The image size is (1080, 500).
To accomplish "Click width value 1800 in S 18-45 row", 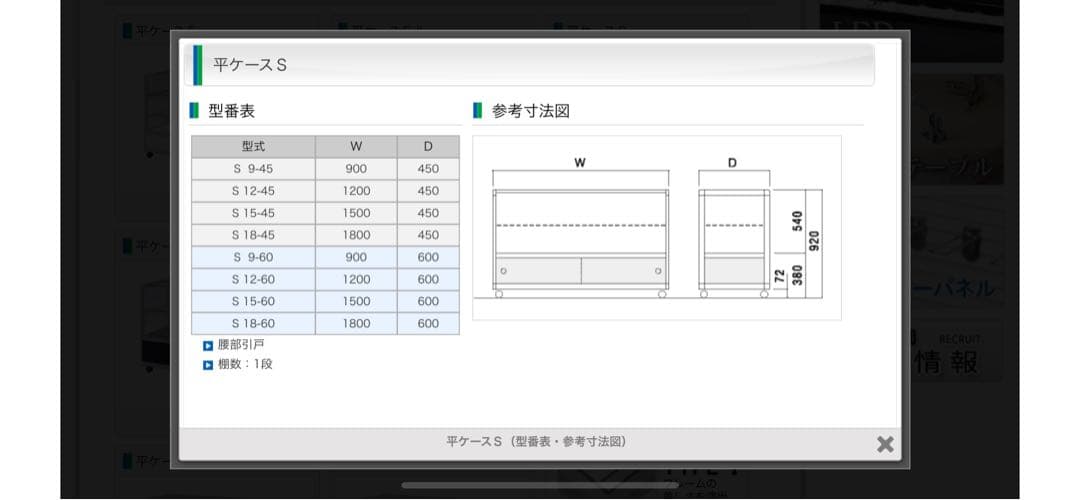I will pyautogui.click(x=356, y=235).
